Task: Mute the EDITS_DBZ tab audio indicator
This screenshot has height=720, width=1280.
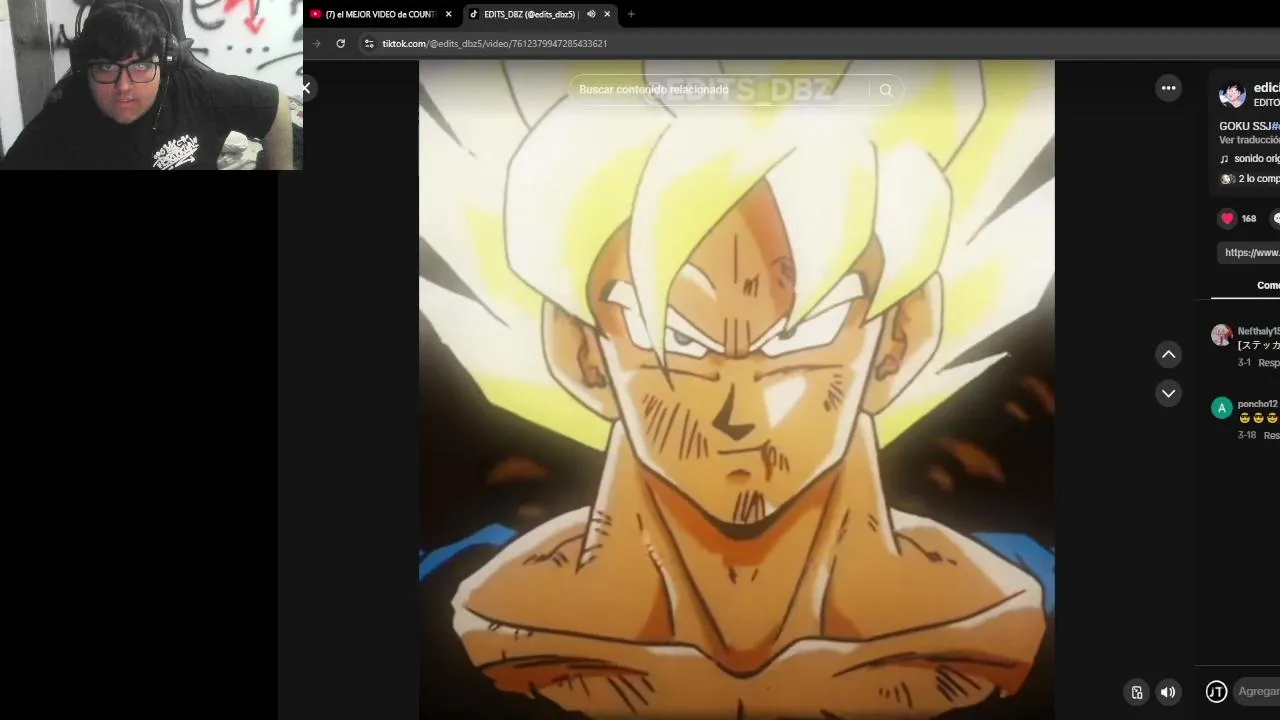Action: (591, 14)
